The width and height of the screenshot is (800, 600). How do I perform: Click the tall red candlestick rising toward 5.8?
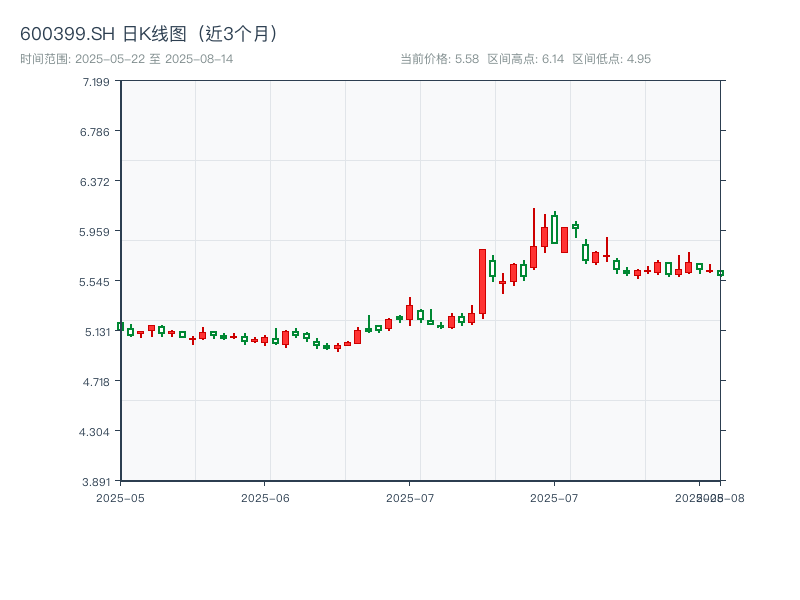(482, 282)
